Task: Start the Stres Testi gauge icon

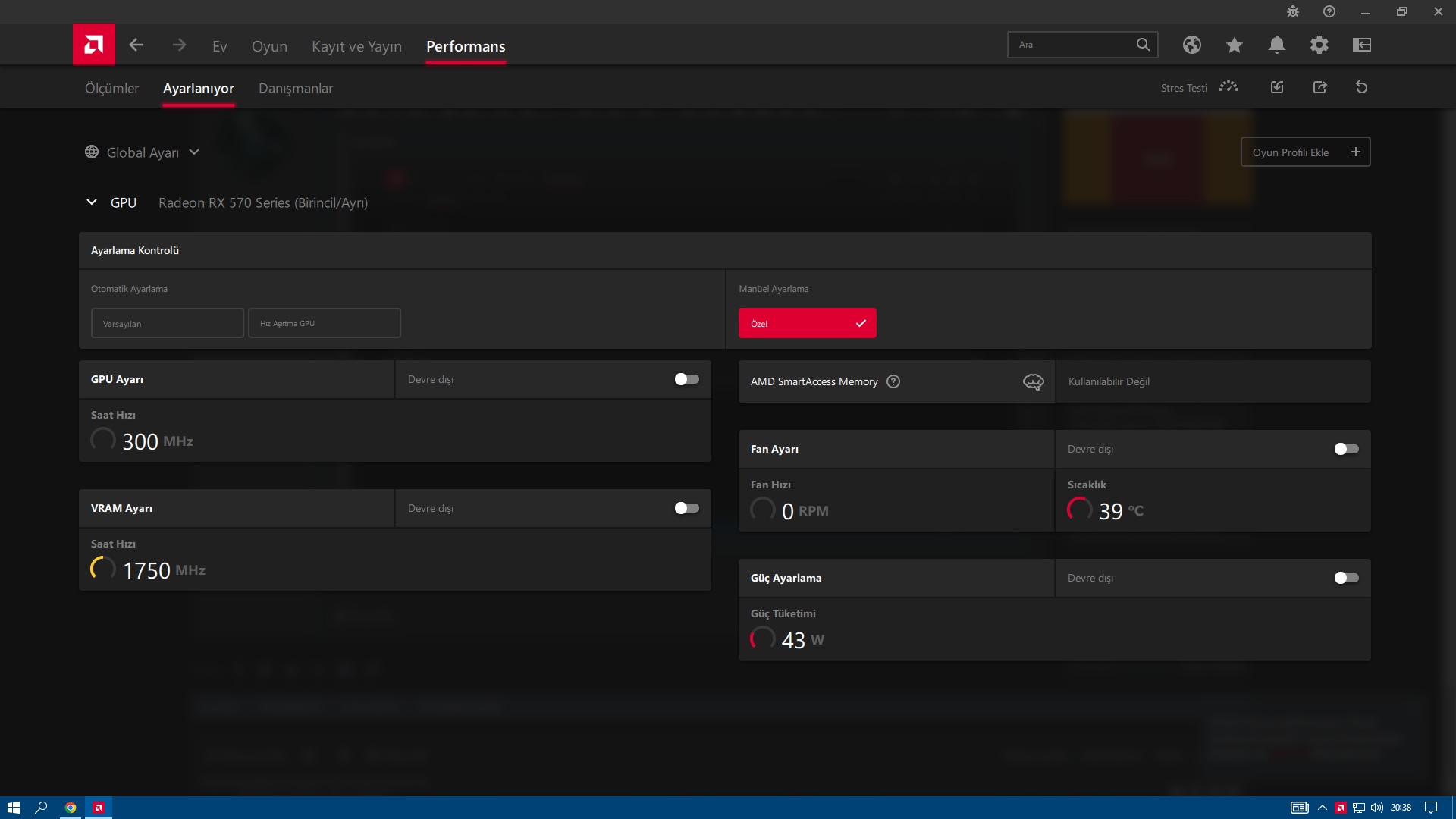Action: pos(1228,87)
